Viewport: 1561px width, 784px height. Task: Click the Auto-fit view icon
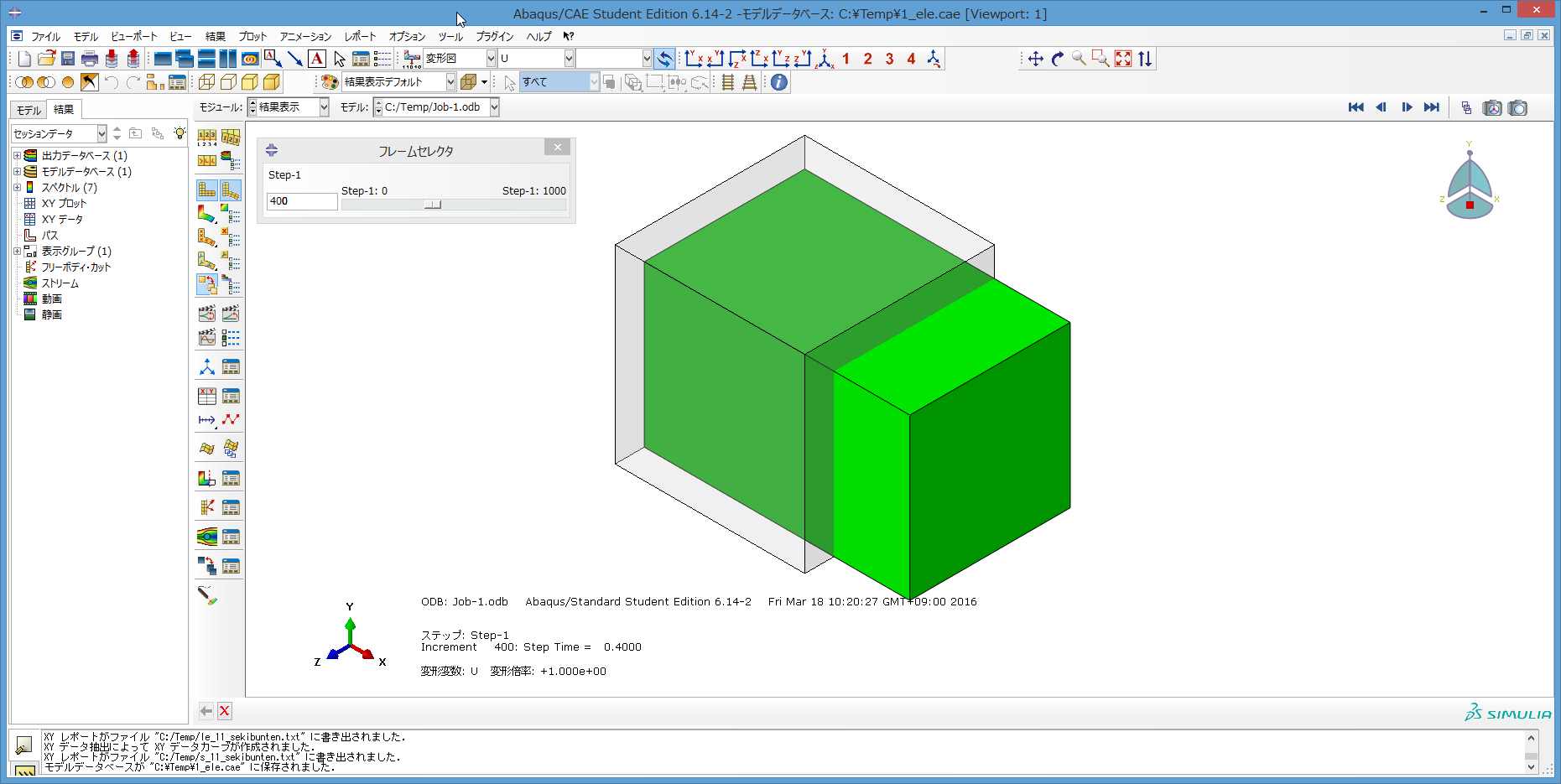[1123, 59]
